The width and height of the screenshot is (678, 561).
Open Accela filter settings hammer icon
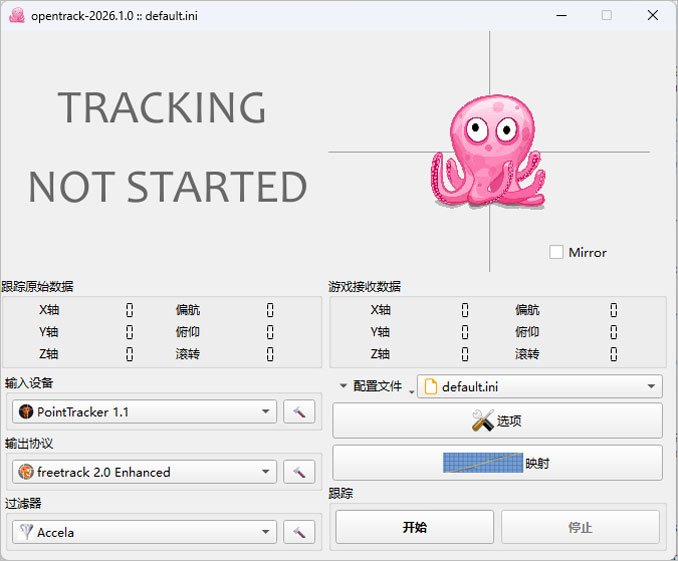[x=299, y=532]
